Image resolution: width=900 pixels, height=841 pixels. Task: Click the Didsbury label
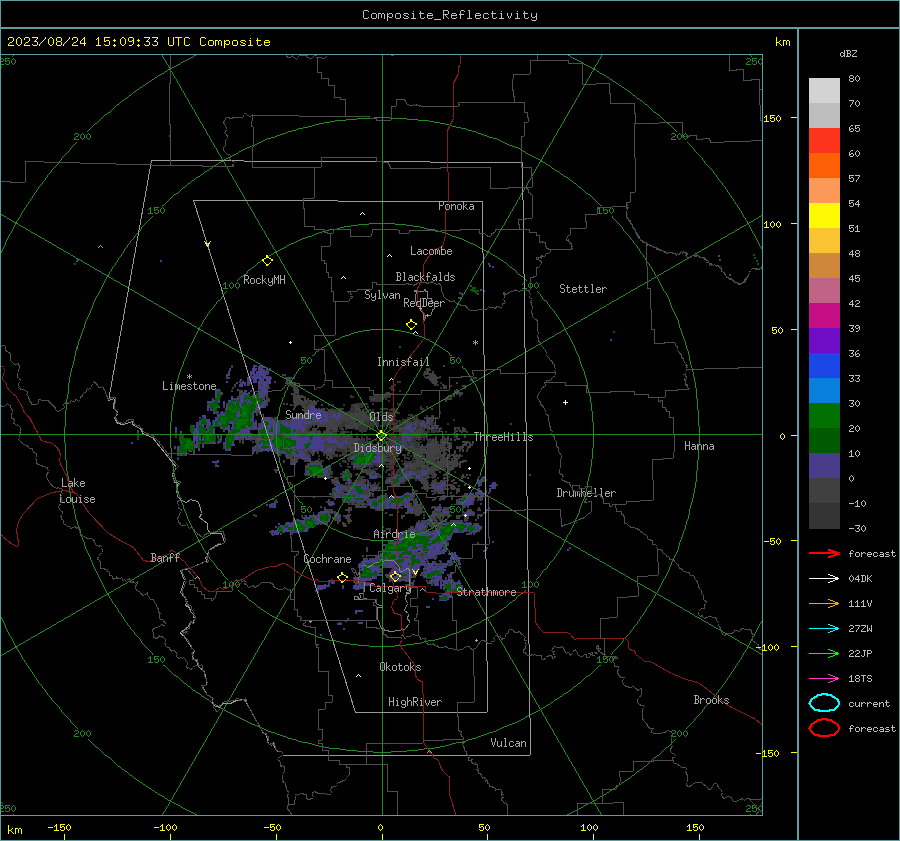377,448
